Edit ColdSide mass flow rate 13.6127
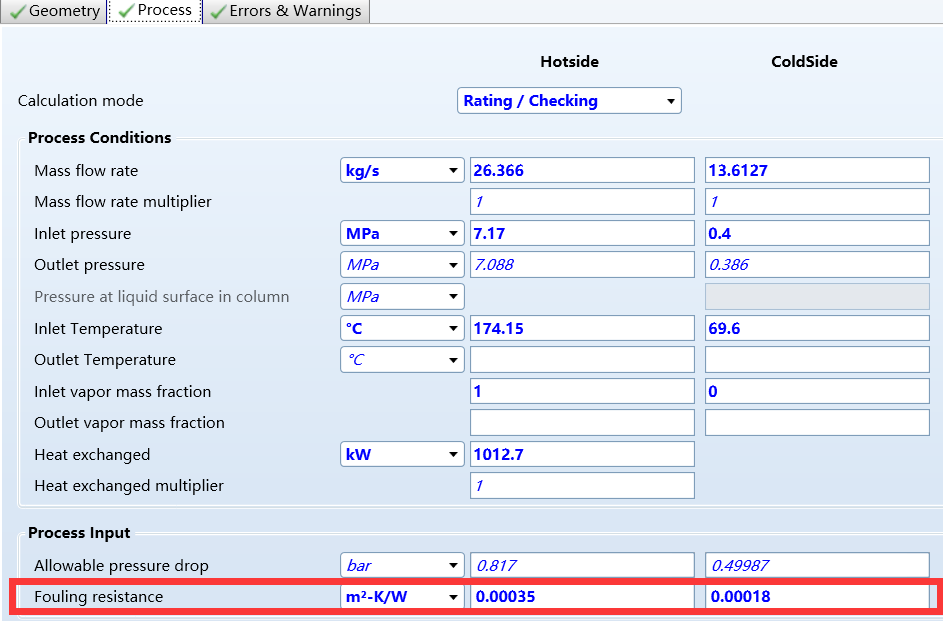The height and width of the screenshot is (621, 943). [x=817, y=170]
